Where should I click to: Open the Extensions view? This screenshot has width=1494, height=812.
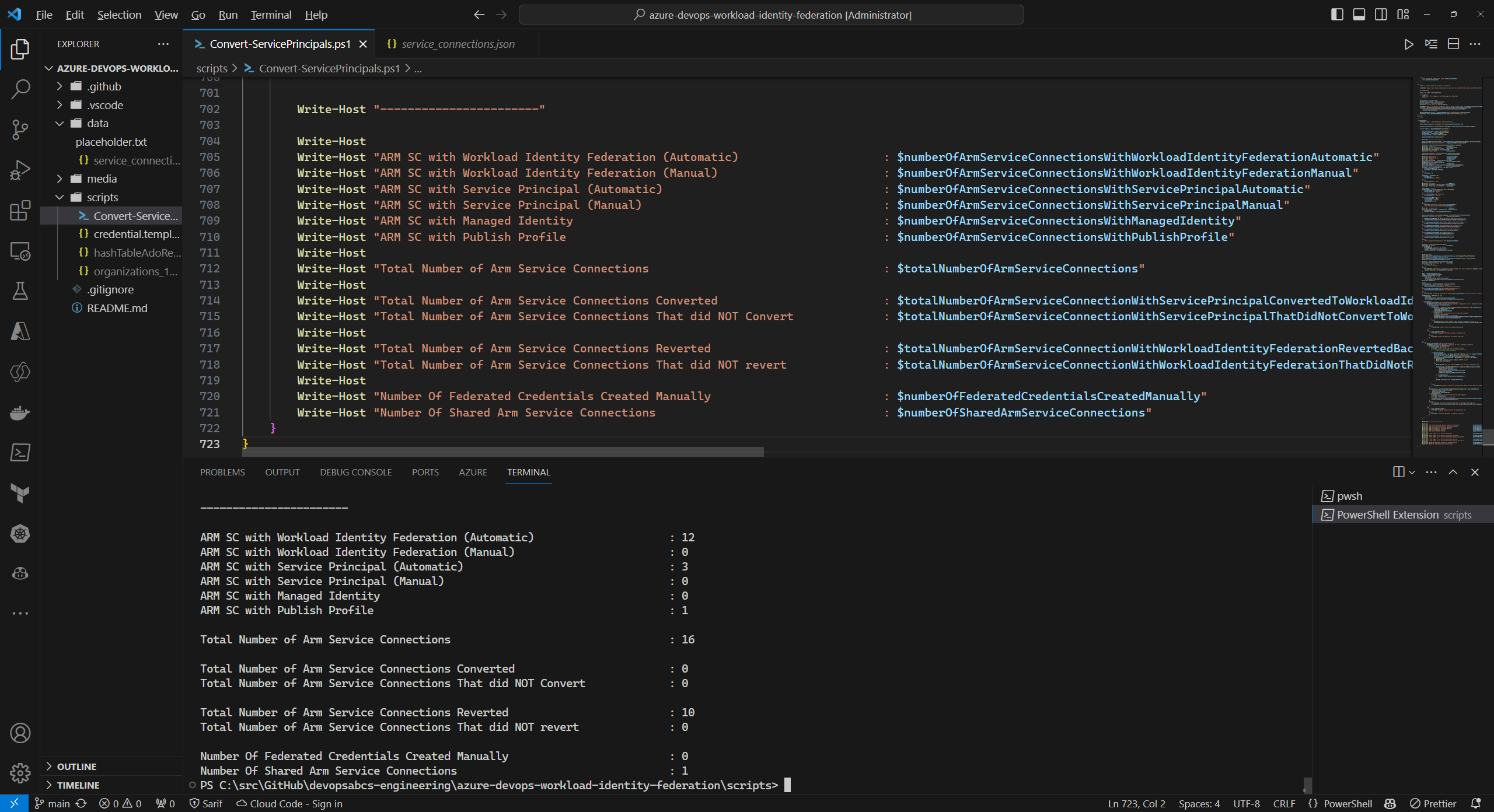coord(20,210)
